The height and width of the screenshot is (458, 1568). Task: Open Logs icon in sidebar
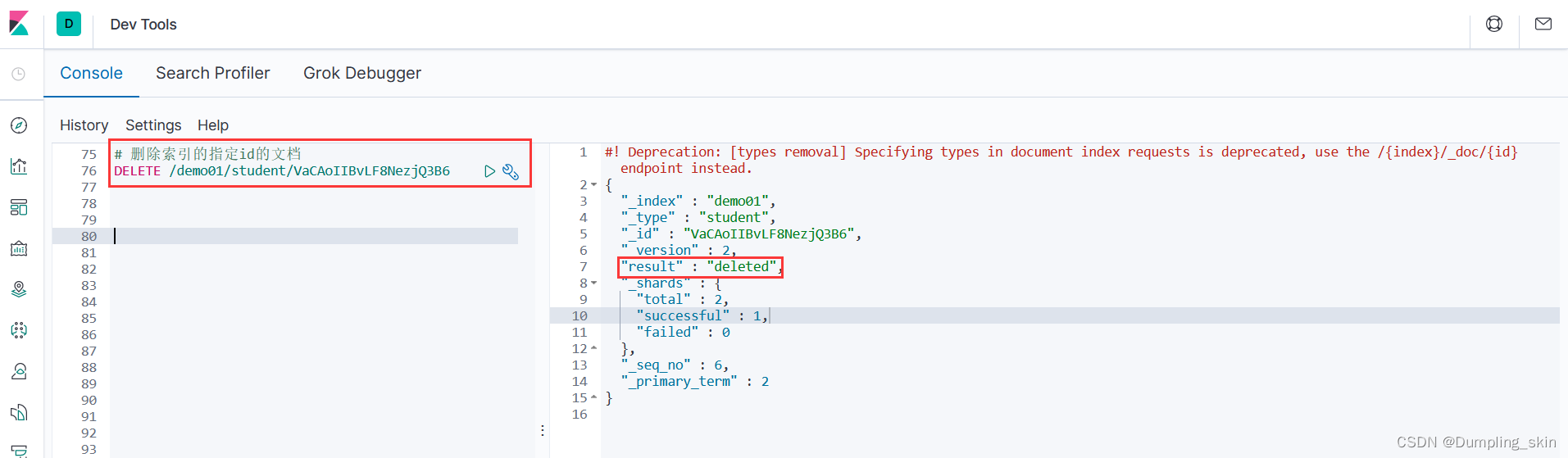[19, 412]
